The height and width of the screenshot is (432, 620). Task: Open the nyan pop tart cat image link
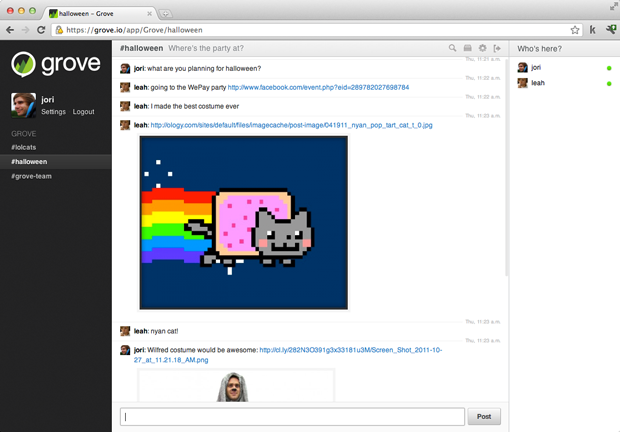pos(291,125)
